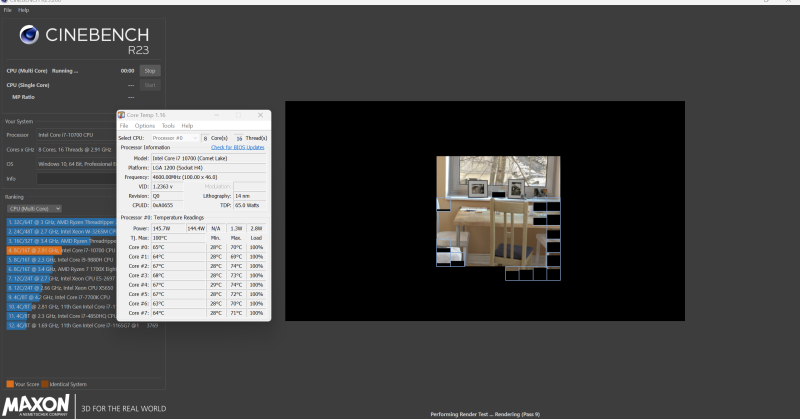Select the highlighted Intel Core i7-10700 ranking entry
The width and height of the screenshot is (800, 419).
pos(62,249)
